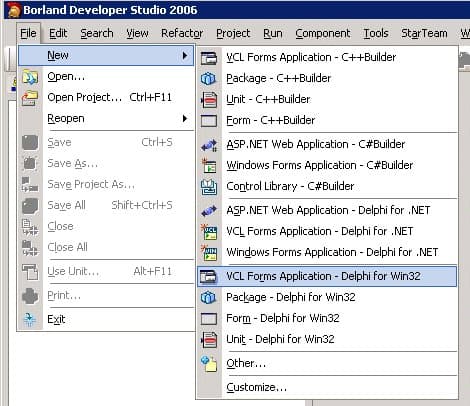Select Form - Delphi for Win32
470x406 pixels.
click(327, 318)
